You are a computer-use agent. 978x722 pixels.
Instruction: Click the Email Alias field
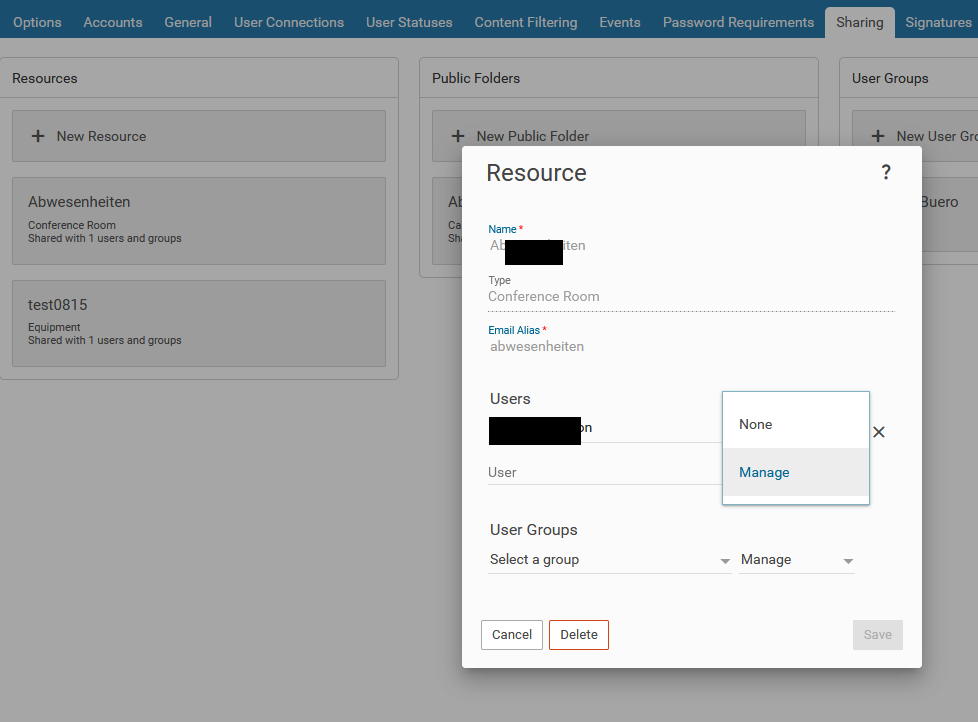point(690,347)
